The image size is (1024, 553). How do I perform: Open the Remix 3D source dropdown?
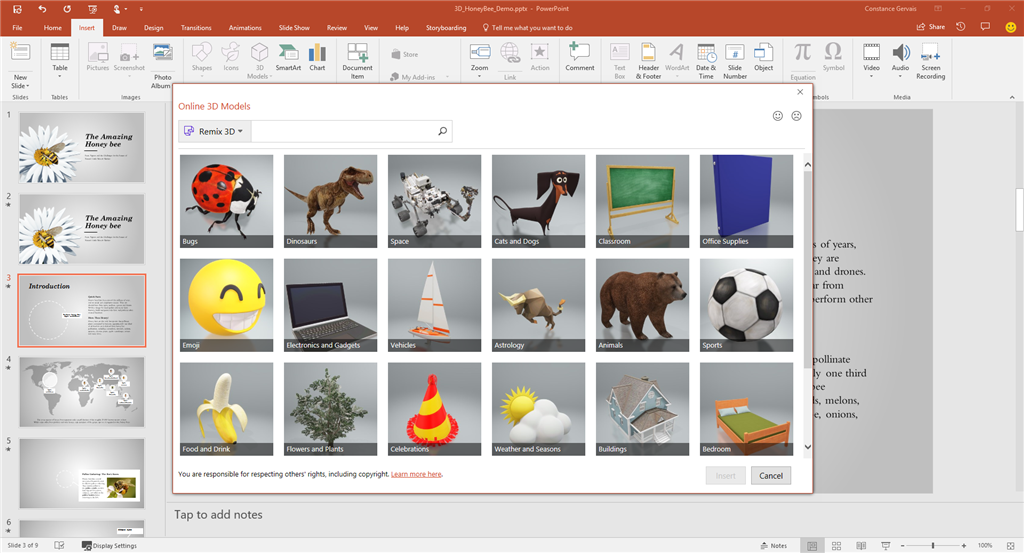[215, 131]
